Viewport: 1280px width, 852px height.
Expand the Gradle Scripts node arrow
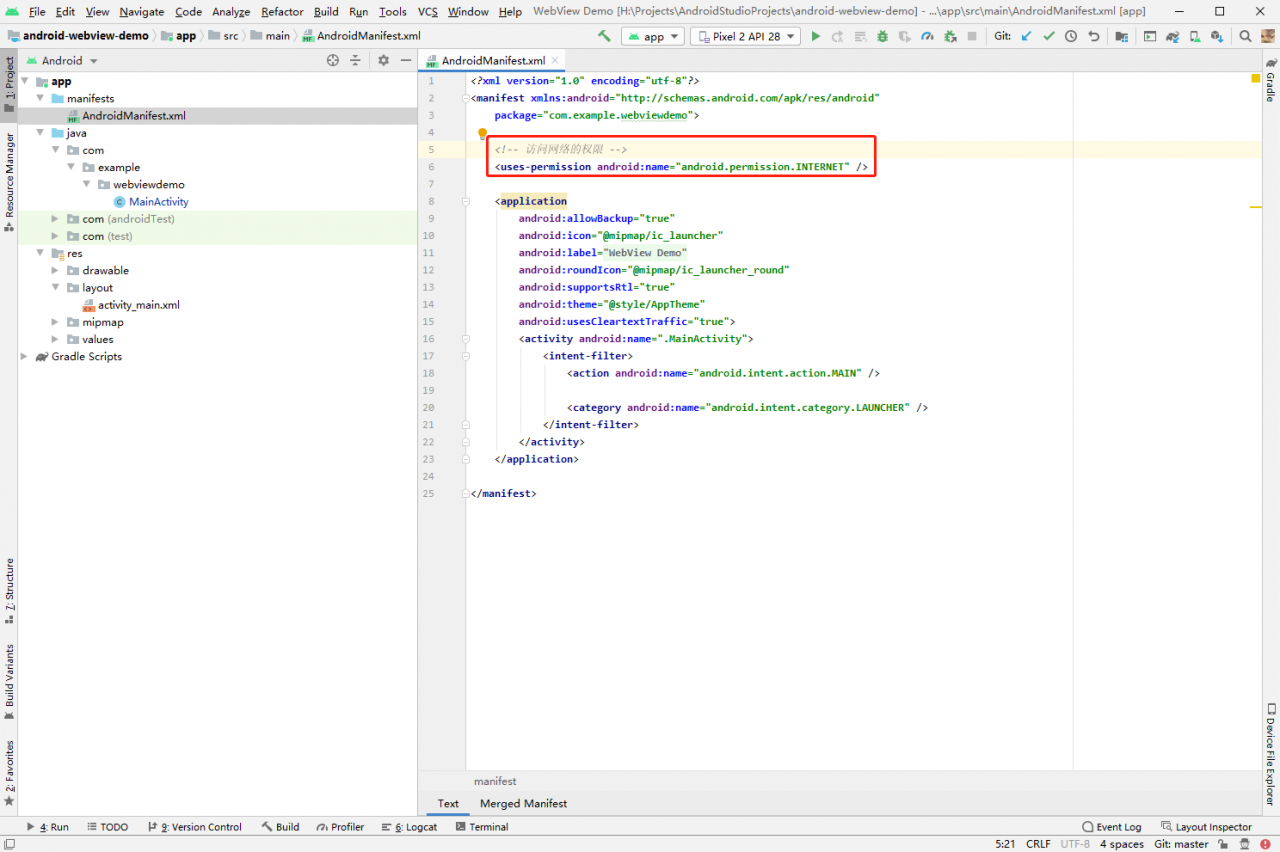tap(25, 357)
